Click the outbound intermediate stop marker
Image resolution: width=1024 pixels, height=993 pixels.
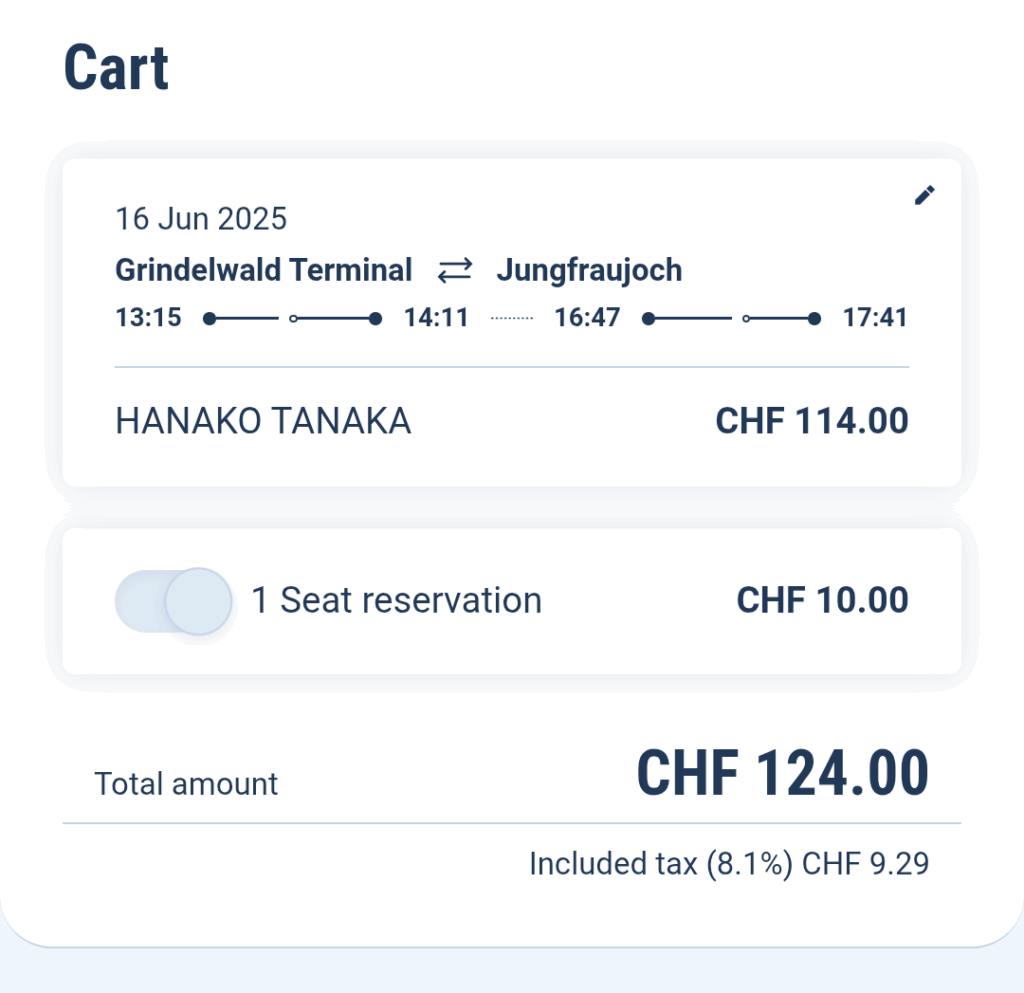coord(293,319)
